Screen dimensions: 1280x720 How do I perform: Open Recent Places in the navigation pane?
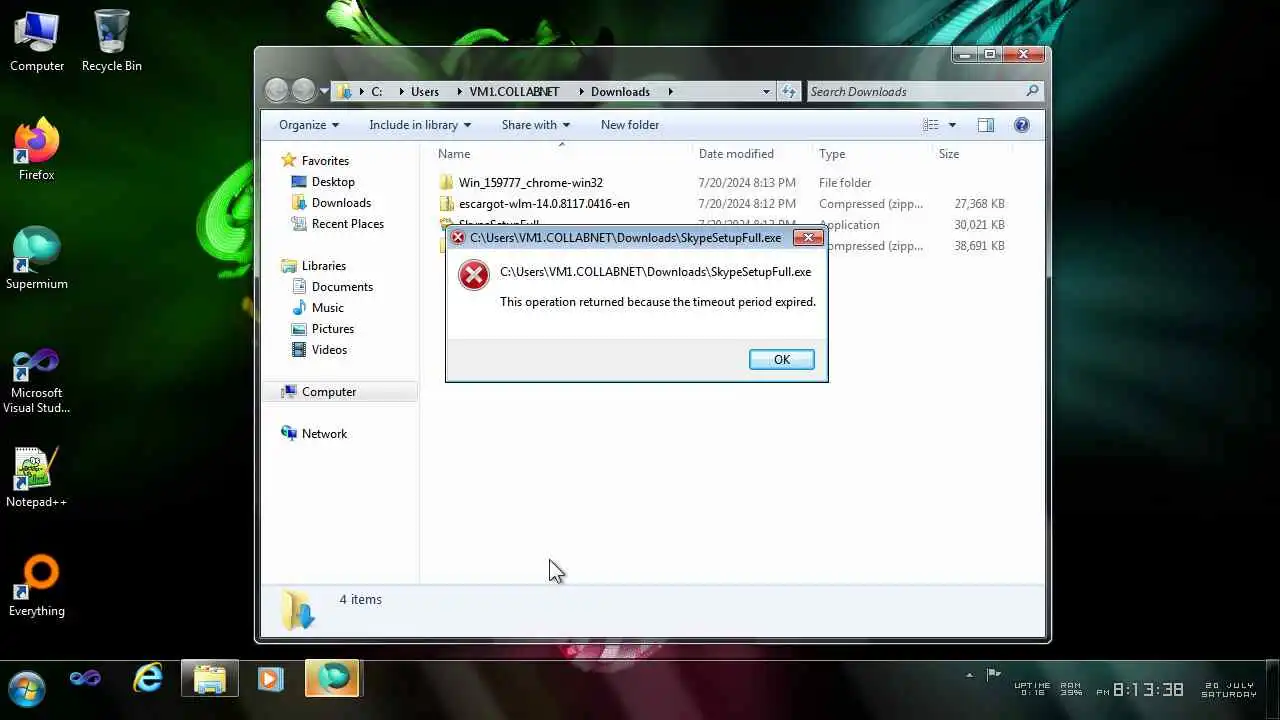coord(347,224)
